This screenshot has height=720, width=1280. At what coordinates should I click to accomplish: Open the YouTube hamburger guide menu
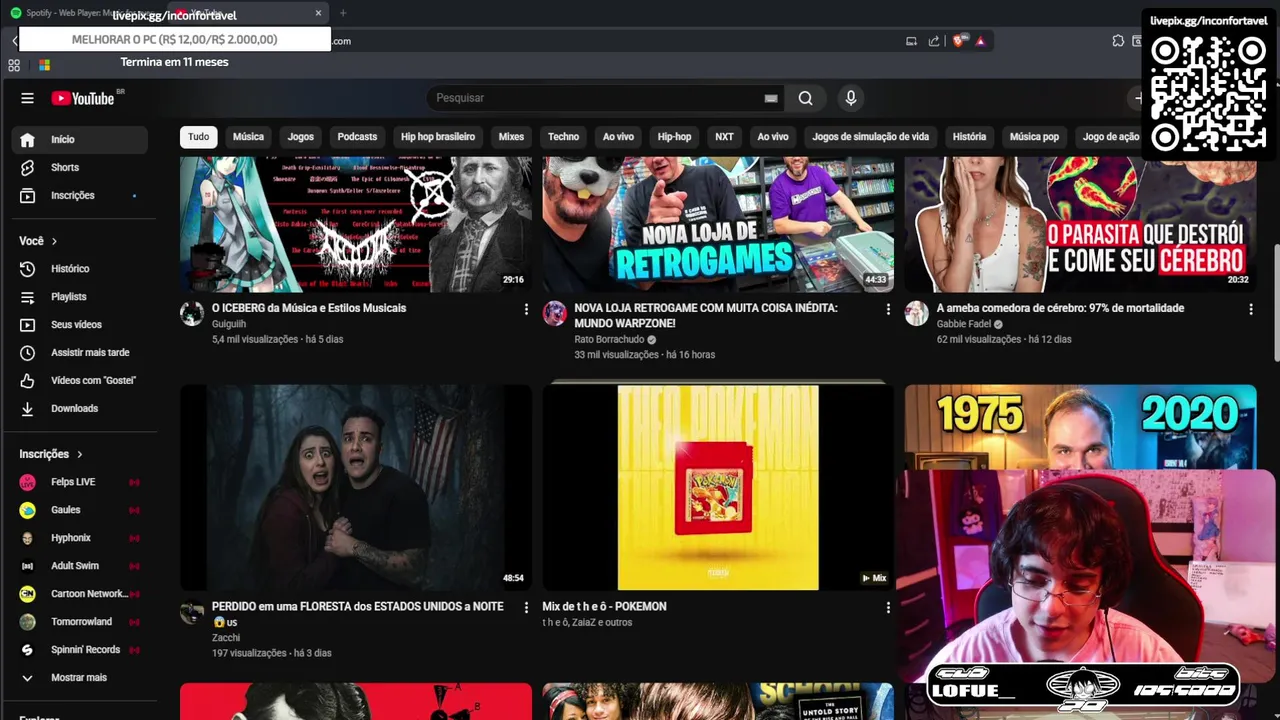[x=27, y=98]
